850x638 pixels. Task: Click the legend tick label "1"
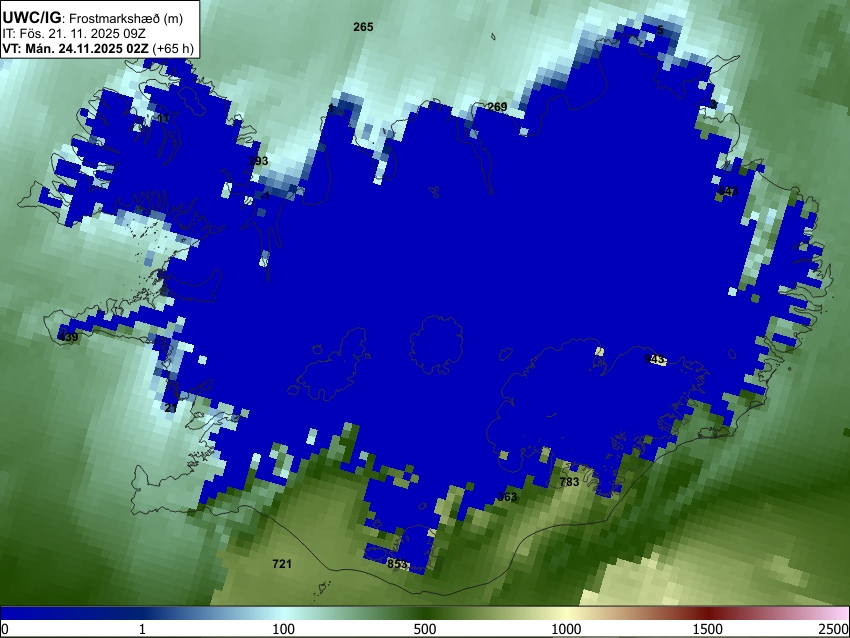point(142,629)
